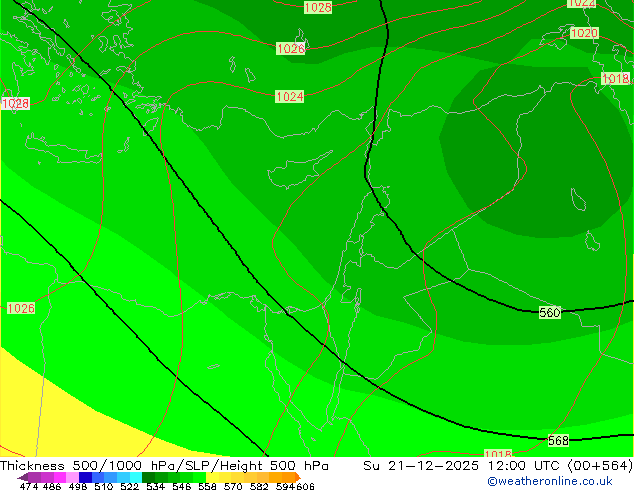Click the legend value 558
634x490 pixels.
[207, 486]
